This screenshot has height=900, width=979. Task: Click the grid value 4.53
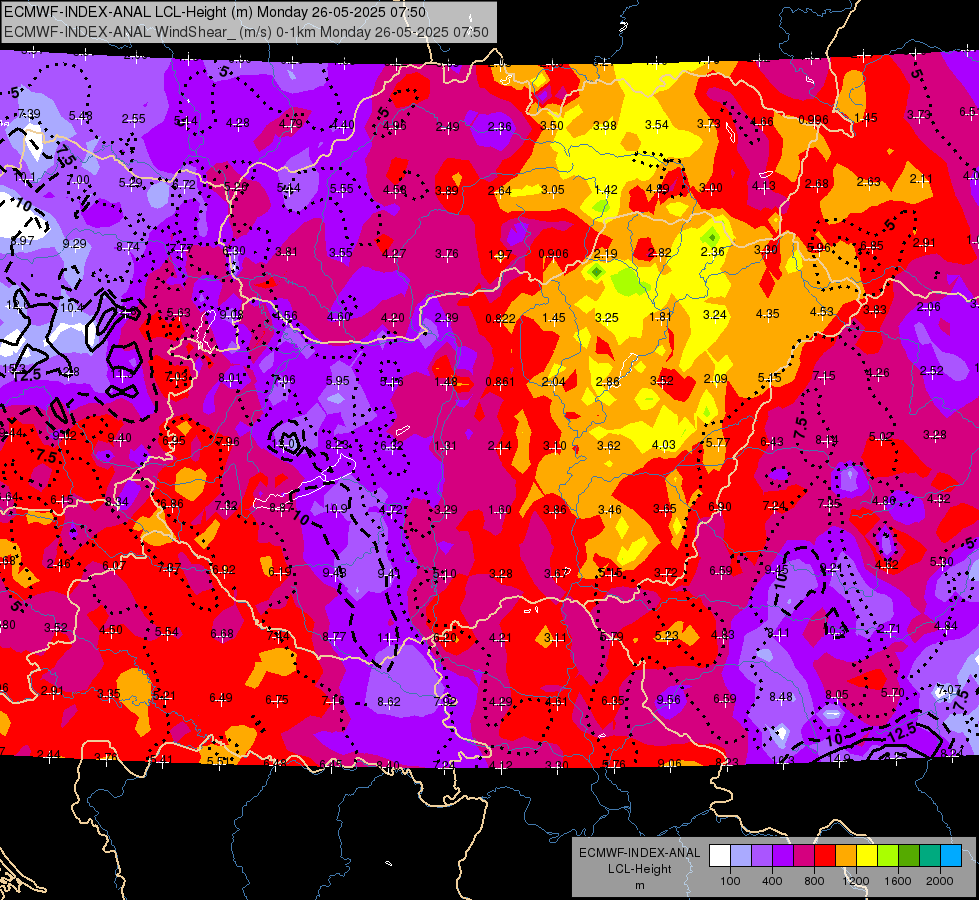[822, 312]
